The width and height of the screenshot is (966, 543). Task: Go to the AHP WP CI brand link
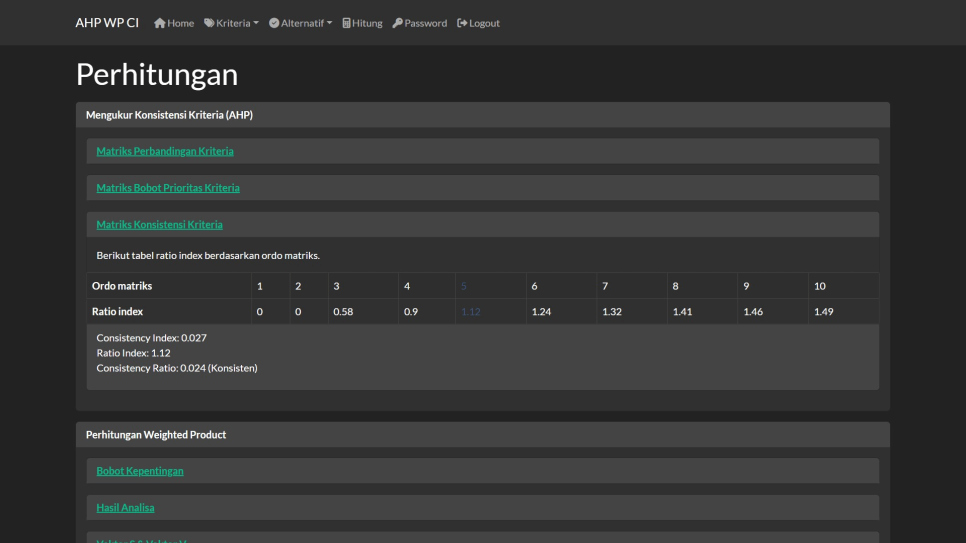(x=107, y=23)
